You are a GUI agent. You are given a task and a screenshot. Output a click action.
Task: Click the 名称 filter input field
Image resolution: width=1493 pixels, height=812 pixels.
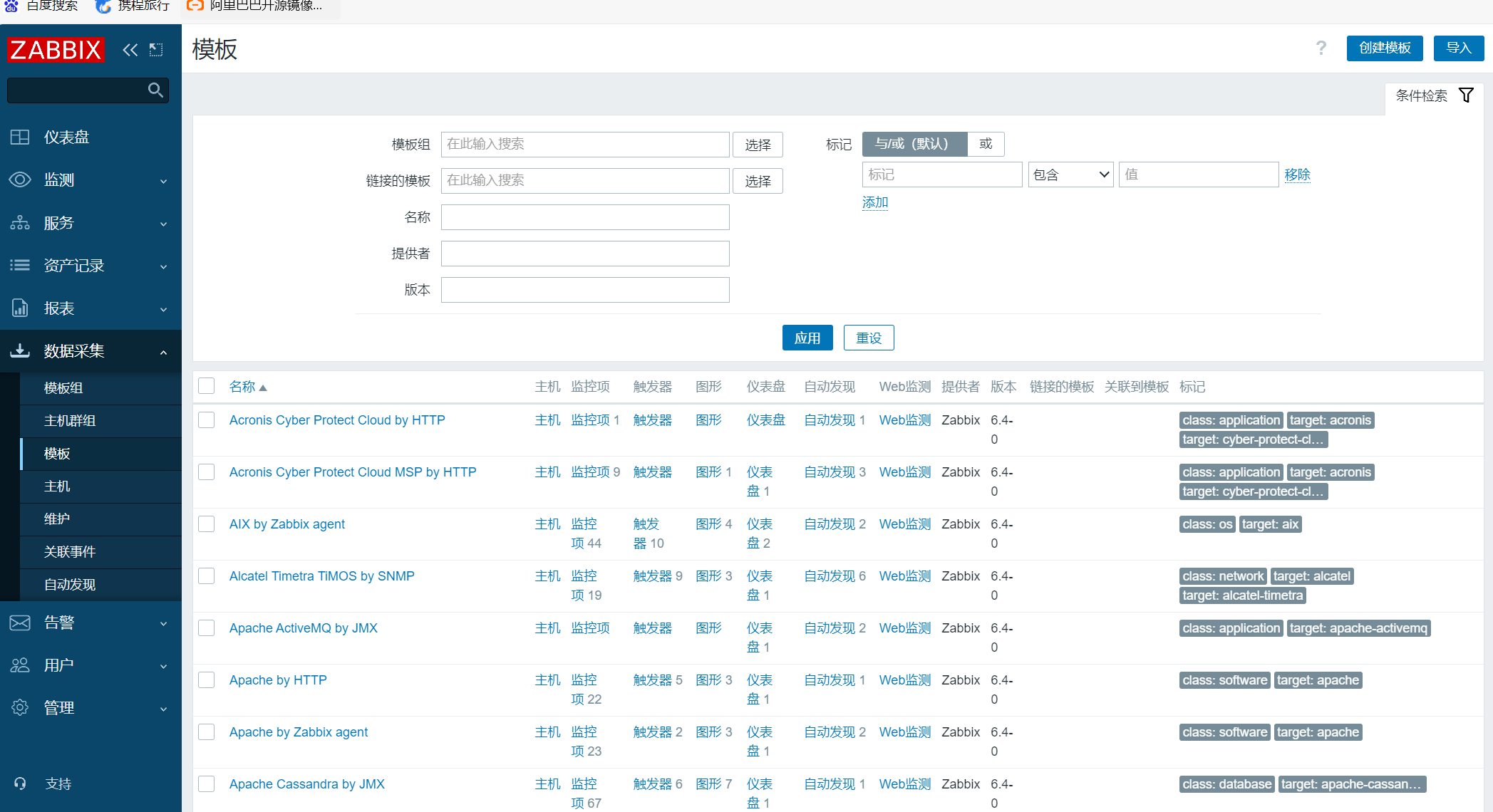point(585,217)
